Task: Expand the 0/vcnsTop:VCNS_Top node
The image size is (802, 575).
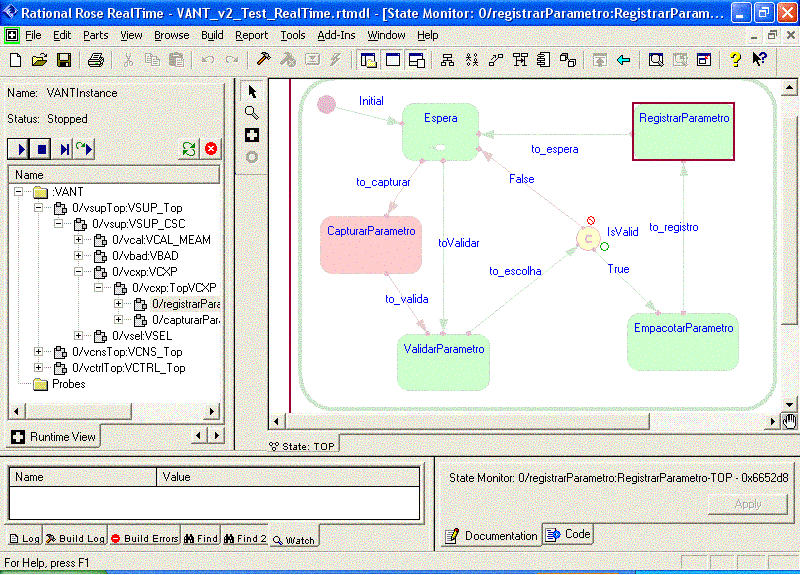Action: (39, 351)
